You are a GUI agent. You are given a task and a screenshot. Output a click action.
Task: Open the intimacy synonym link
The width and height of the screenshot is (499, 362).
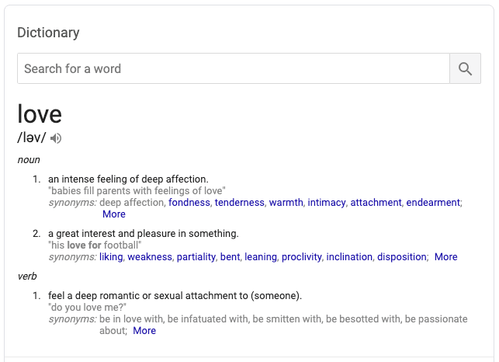pyautogui.click(x=327, y=203)
